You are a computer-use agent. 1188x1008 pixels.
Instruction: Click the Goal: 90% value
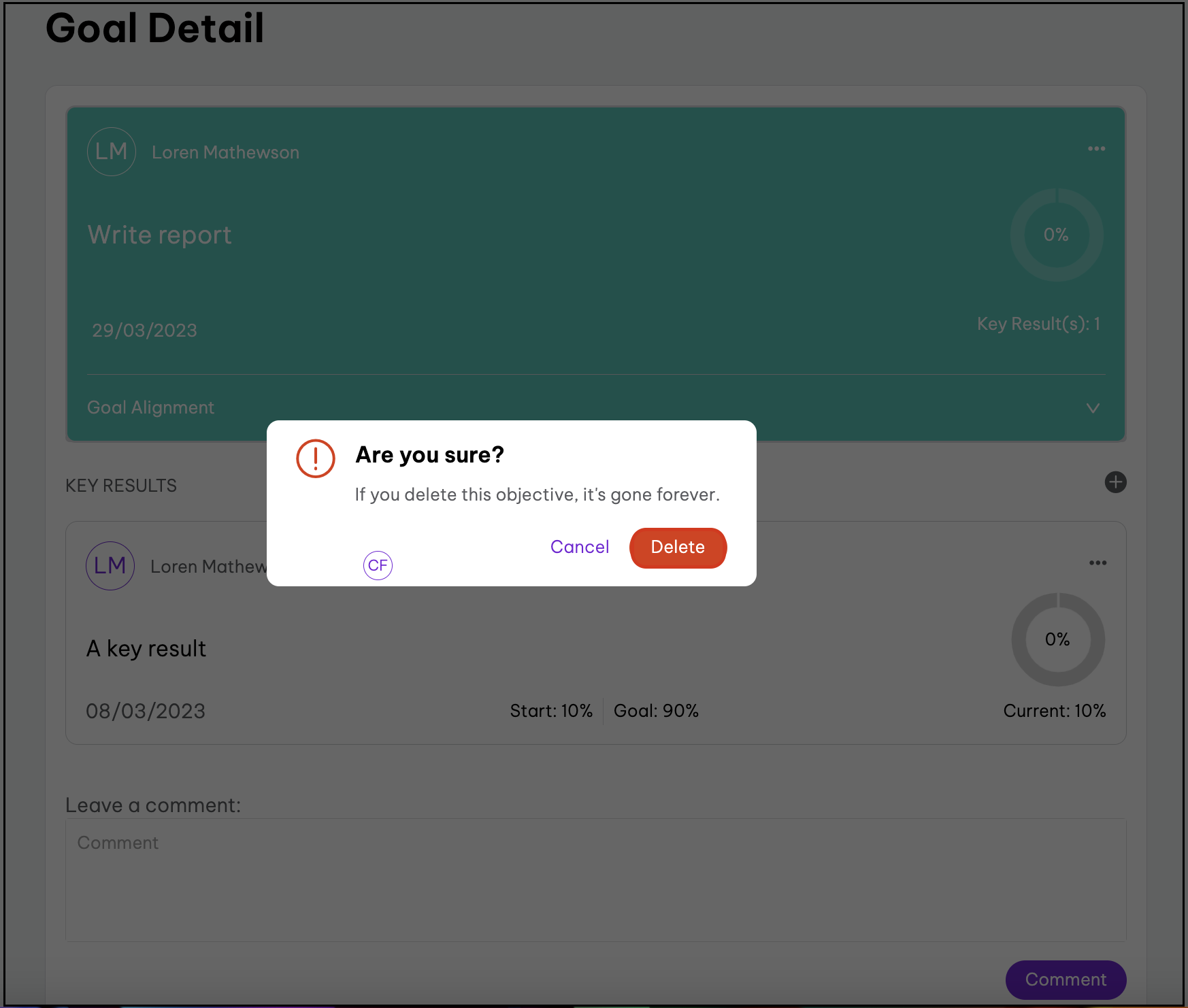[656, 711]
